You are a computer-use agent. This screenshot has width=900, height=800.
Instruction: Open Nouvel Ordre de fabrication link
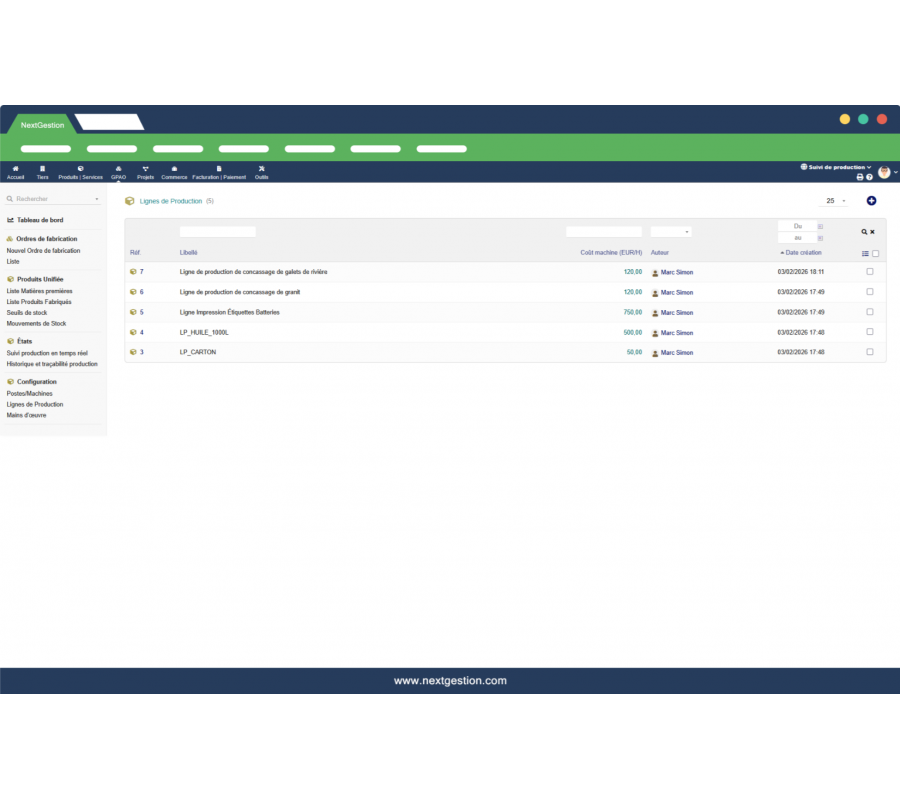point(43,251)
